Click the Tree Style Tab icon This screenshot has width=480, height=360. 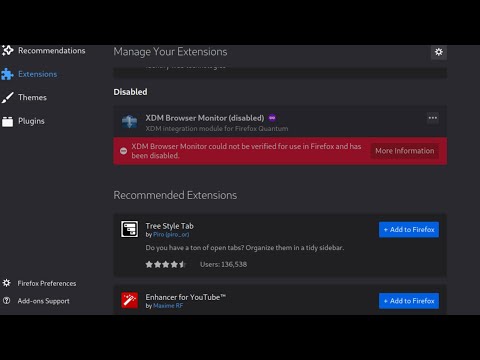click(x=129, y=229)
